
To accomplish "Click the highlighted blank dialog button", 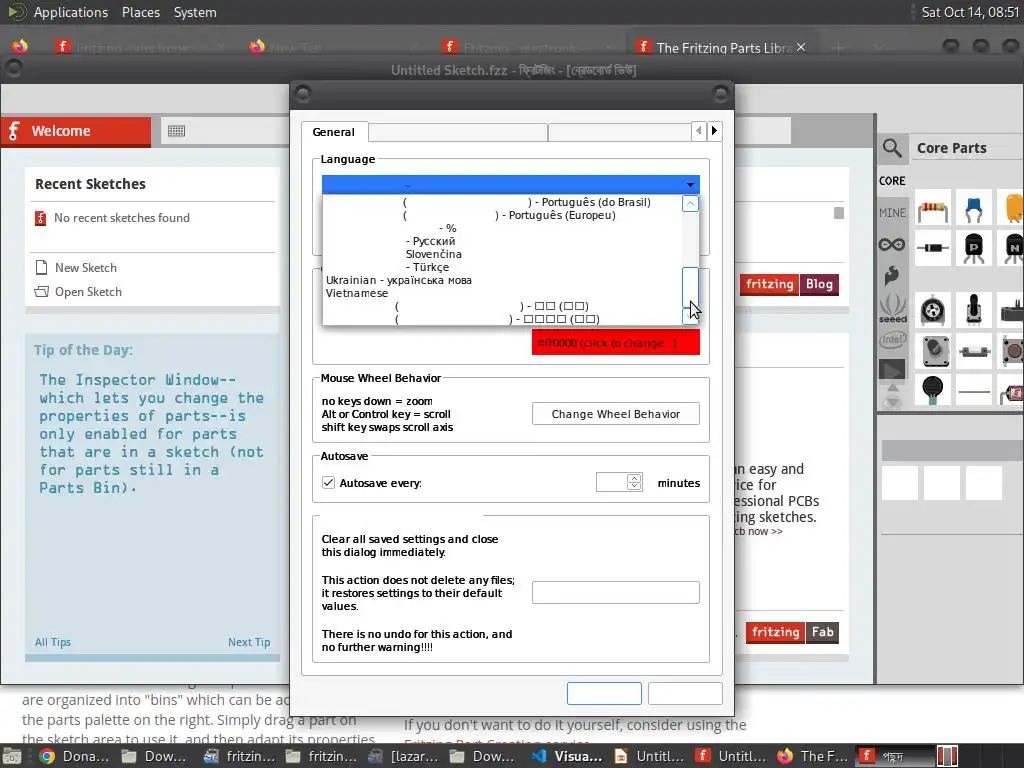I will pyautogui.click(x=604, y=693).
